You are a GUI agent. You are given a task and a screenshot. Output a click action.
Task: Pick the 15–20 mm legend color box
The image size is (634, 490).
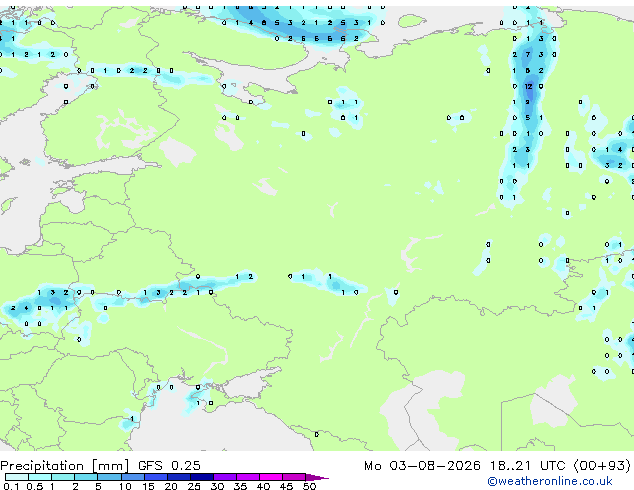156,477
